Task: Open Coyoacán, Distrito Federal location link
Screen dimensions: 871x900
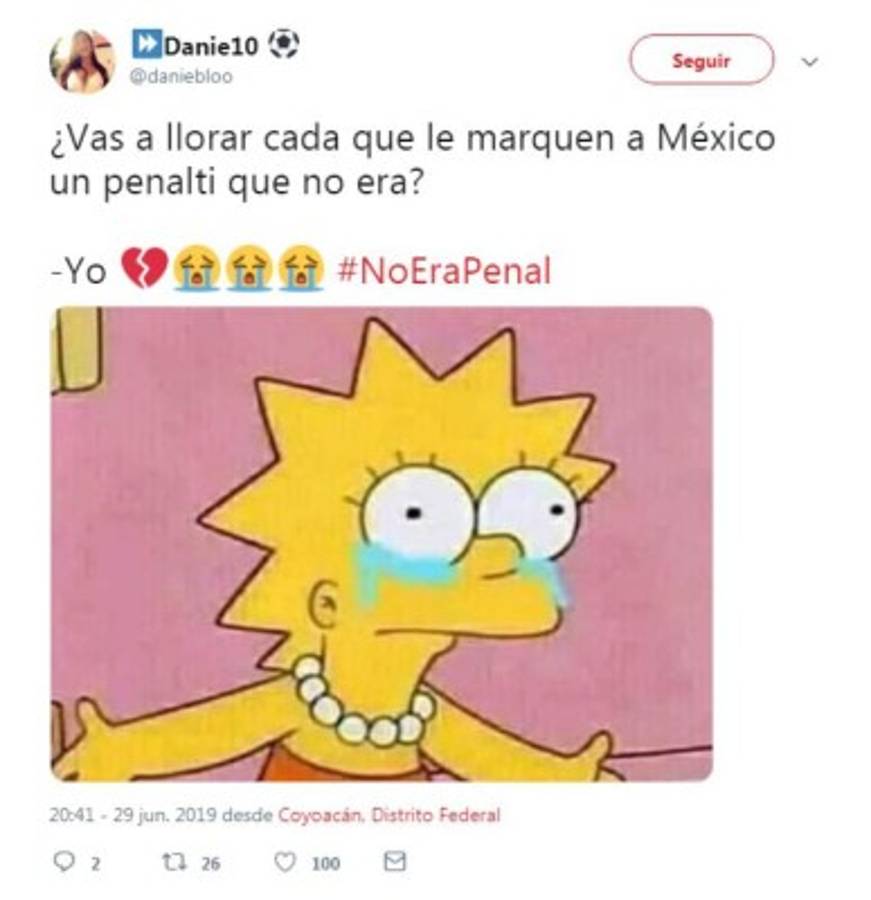Action: point(389,814)
